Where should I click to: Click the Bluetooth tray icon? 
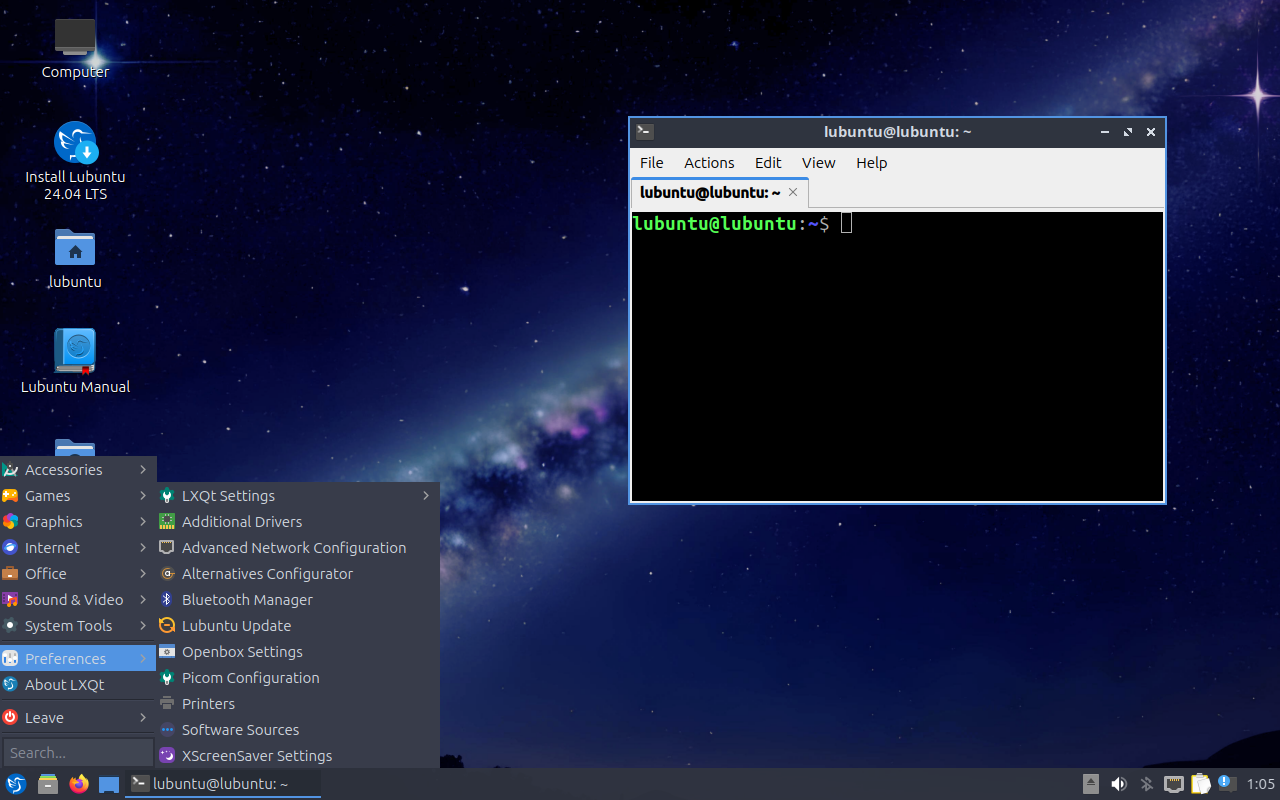[x=1147, y=784]
